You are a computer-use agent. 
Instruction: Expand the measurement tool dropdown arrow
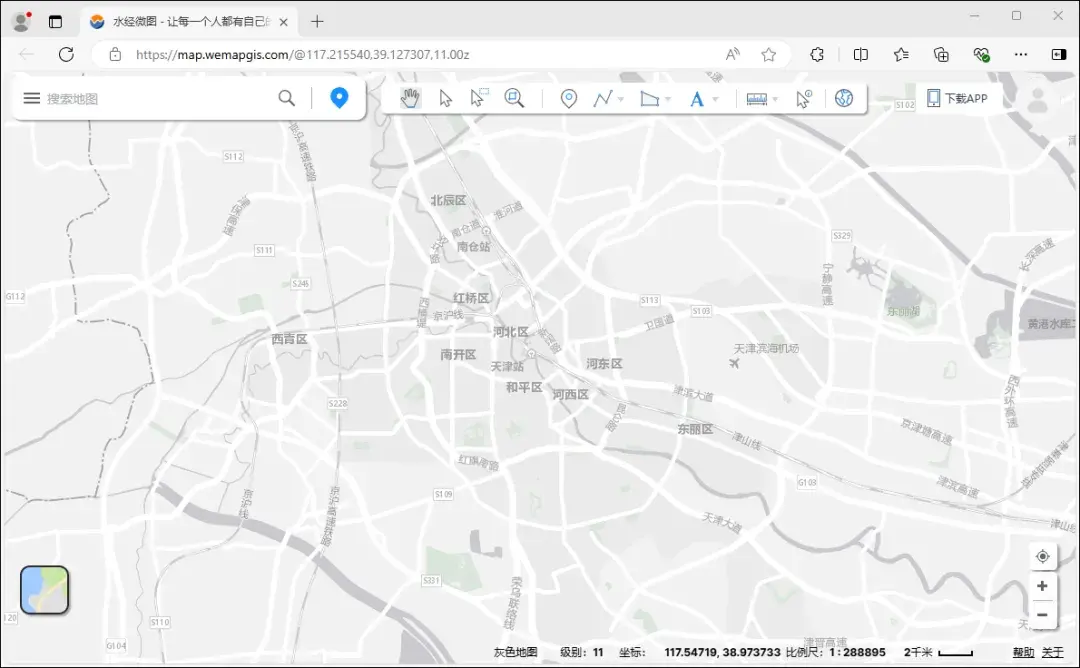point(776,100)
